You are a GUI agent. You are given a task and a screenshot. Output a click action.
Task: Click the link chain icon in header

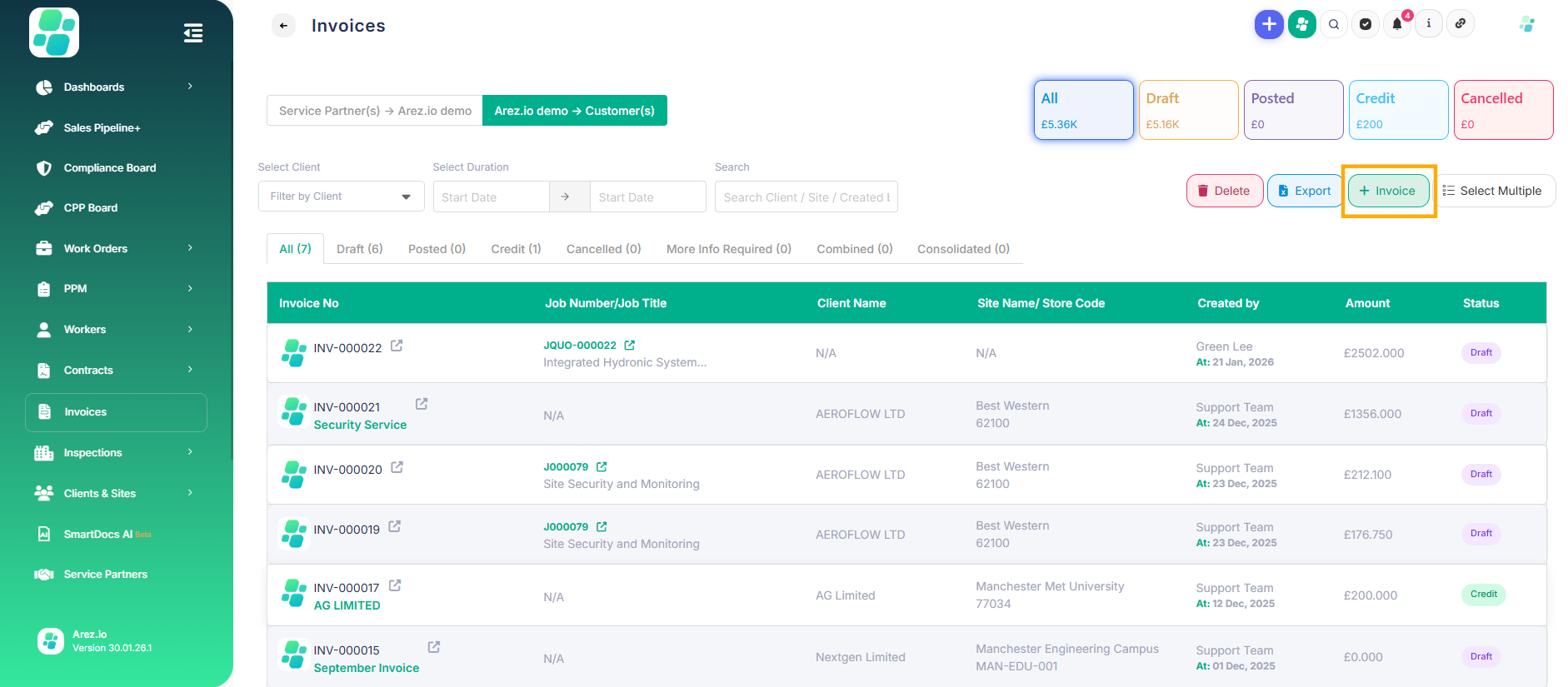pyautogui.click(x=1461, y=24)
